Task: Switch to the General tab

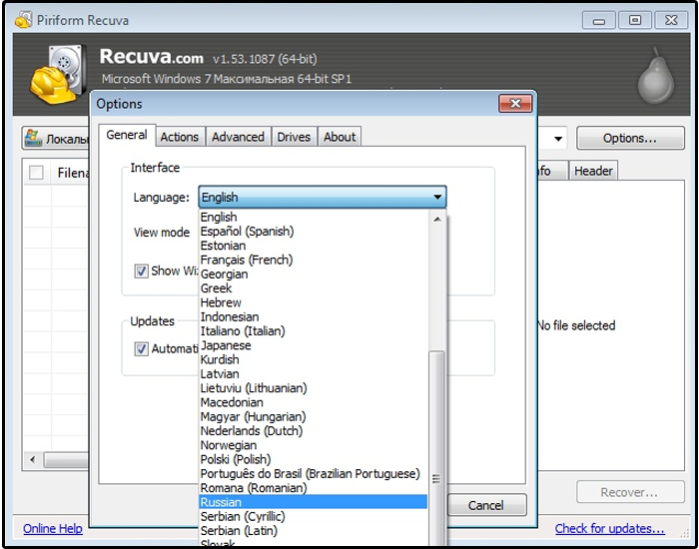Action: point(127,135)
